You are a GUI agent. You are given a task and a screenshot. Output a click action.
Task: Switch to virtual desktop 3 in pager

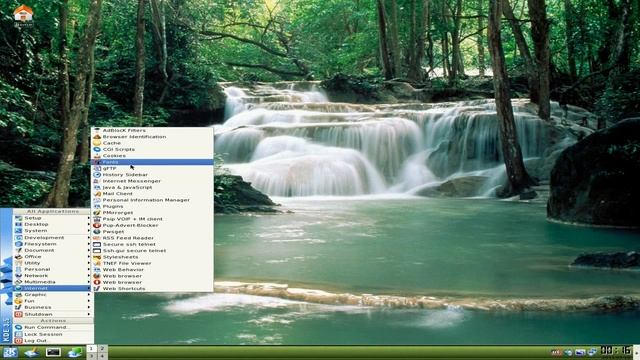point(91,356)
